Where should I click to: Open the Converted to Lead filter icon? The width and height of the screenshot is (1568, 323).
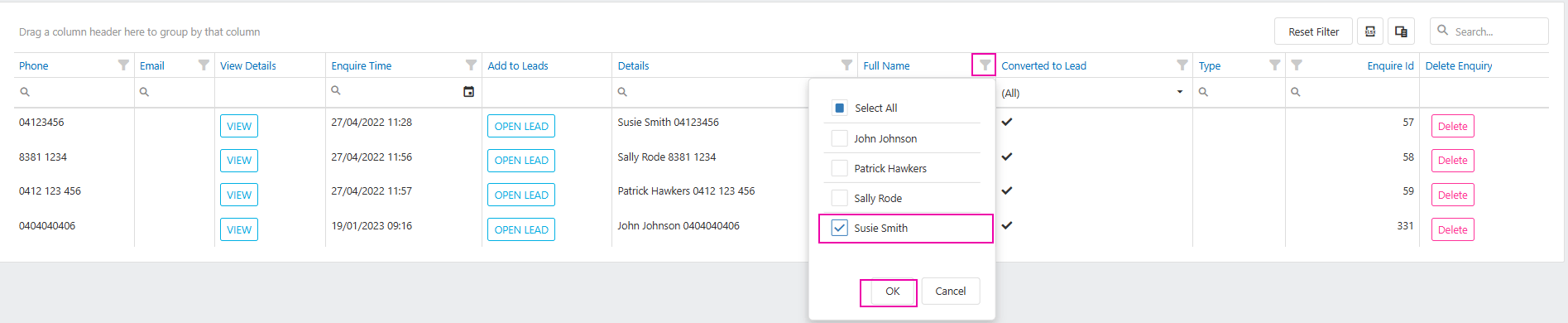coord(1182,65)
